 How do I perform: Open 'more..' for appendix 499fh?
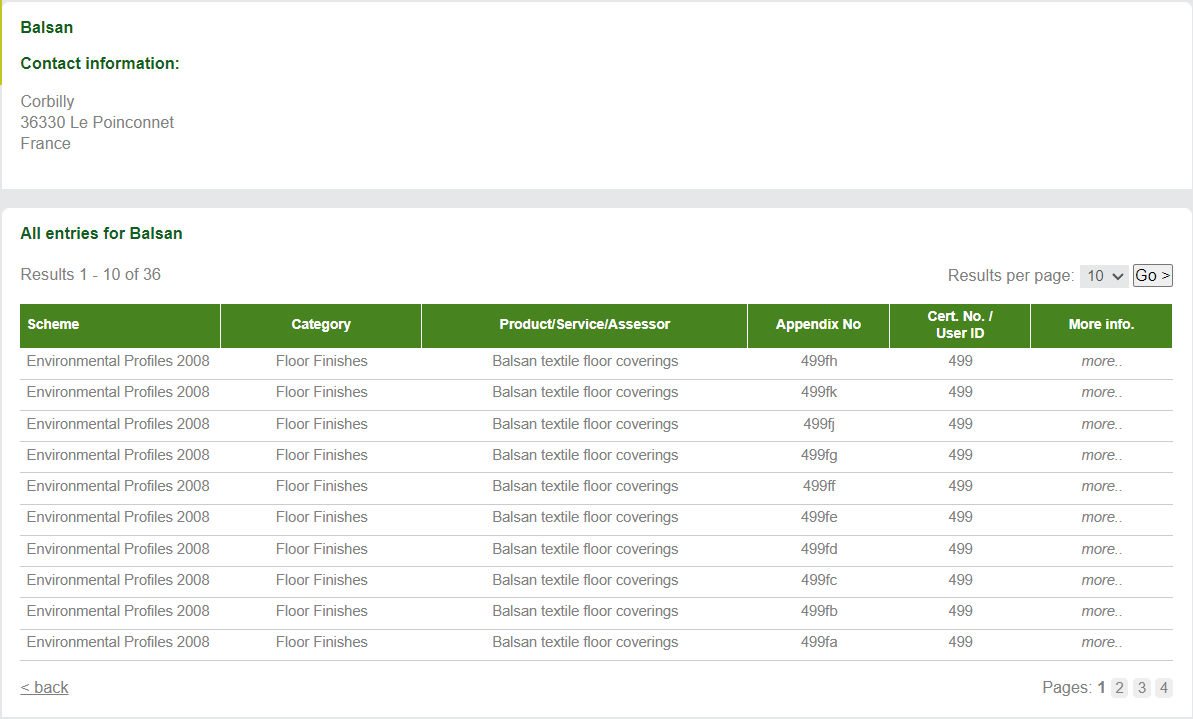click(x=1101, y=361)
